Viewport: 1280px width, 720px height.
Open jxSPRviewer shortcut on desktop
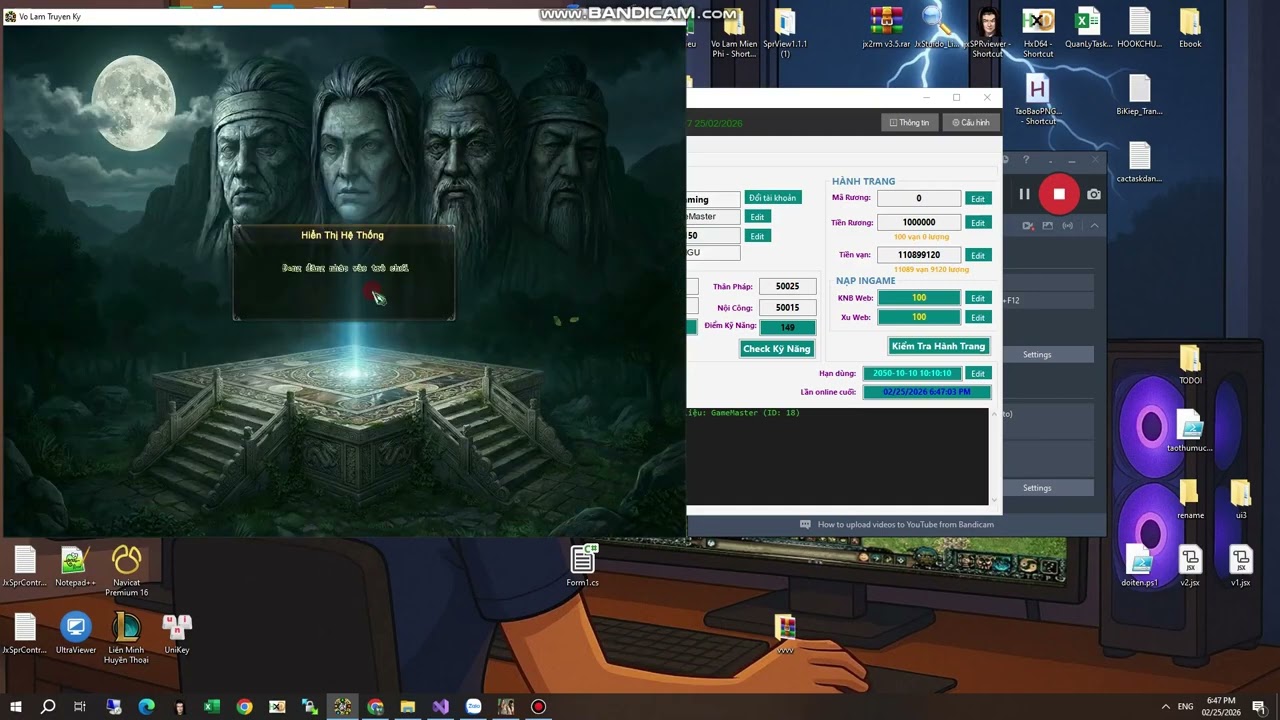point(987,33)
